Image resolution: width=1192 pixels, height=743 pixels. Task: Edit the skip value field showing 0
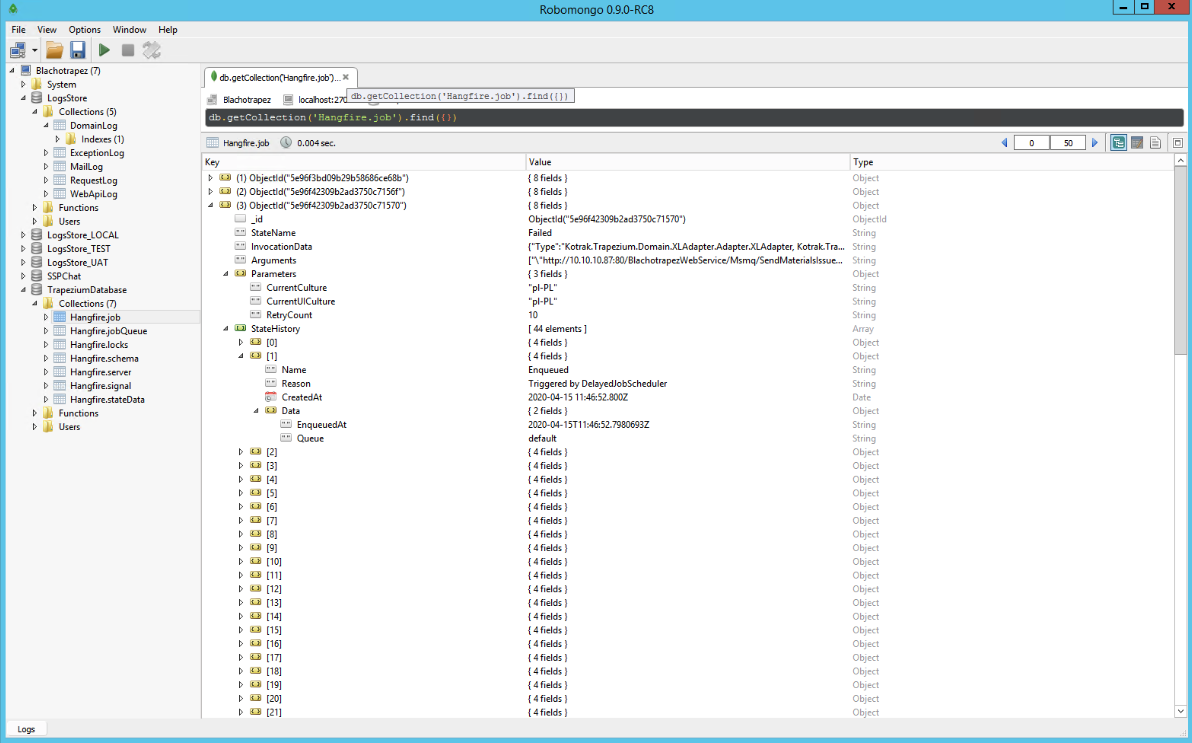pyautogui.click(x=1032, y=143)
